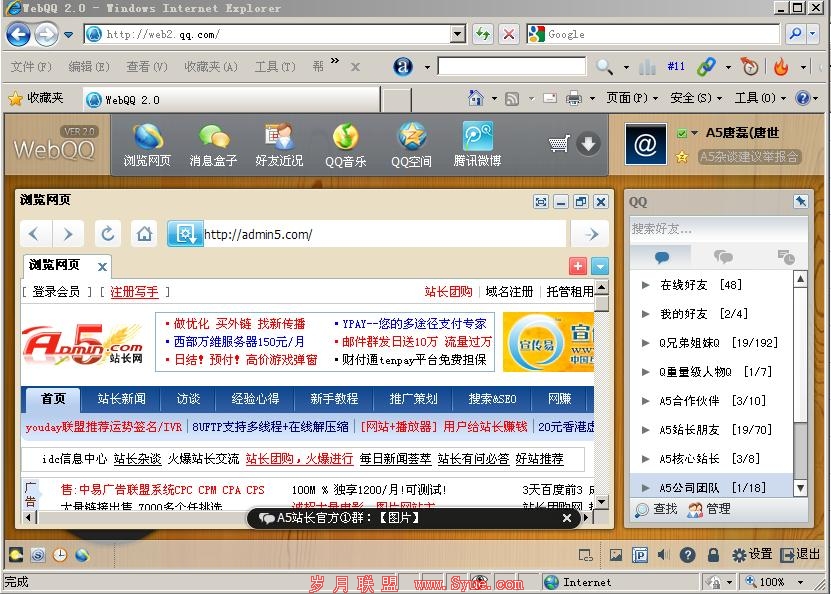Toggle the sound speaker icon
Screen dimensions: 831x594
pos(663,555)
